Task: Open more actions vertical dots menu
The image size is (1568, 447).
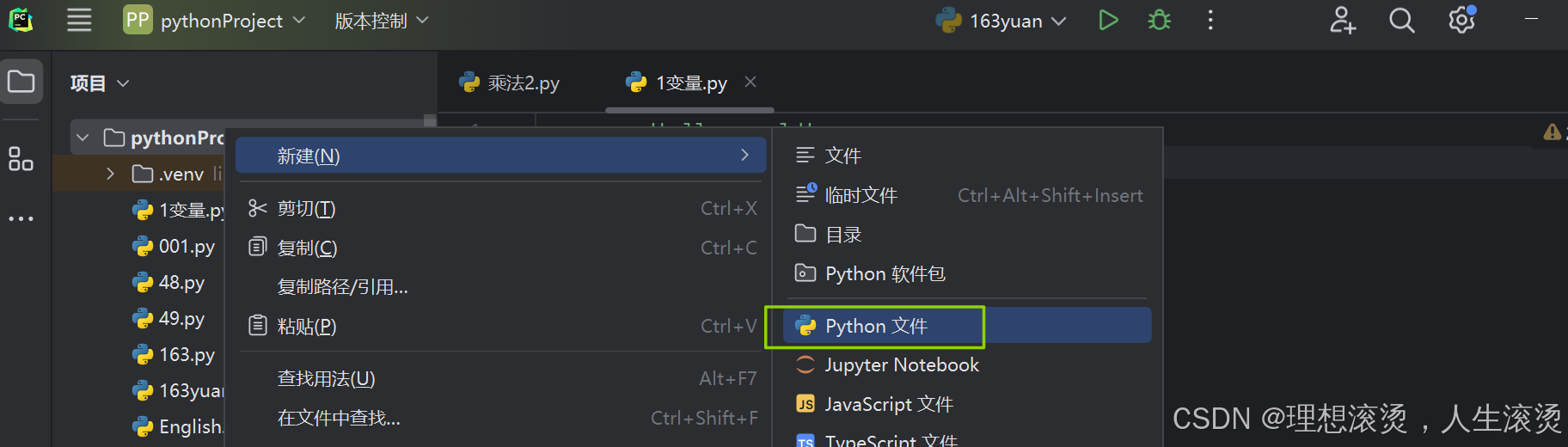Action: 1210,20
